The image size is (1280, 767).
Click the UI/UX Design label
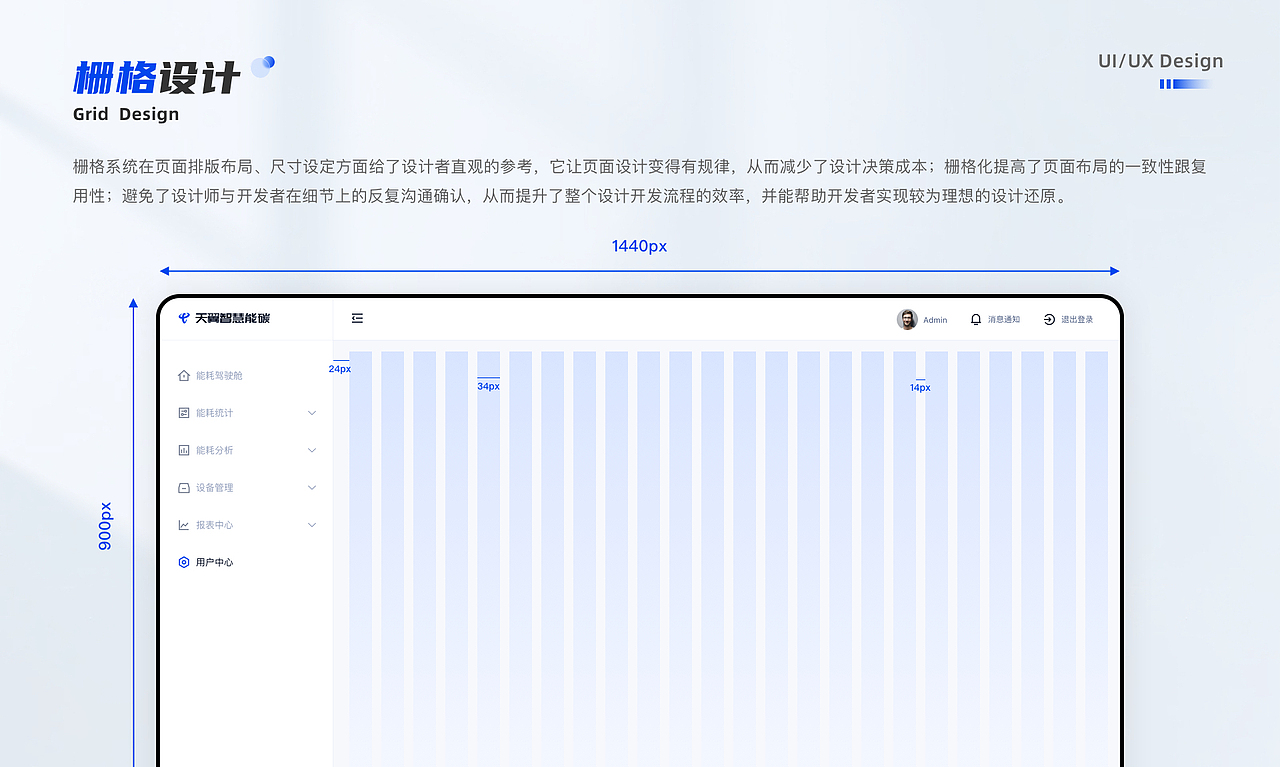1161,61
